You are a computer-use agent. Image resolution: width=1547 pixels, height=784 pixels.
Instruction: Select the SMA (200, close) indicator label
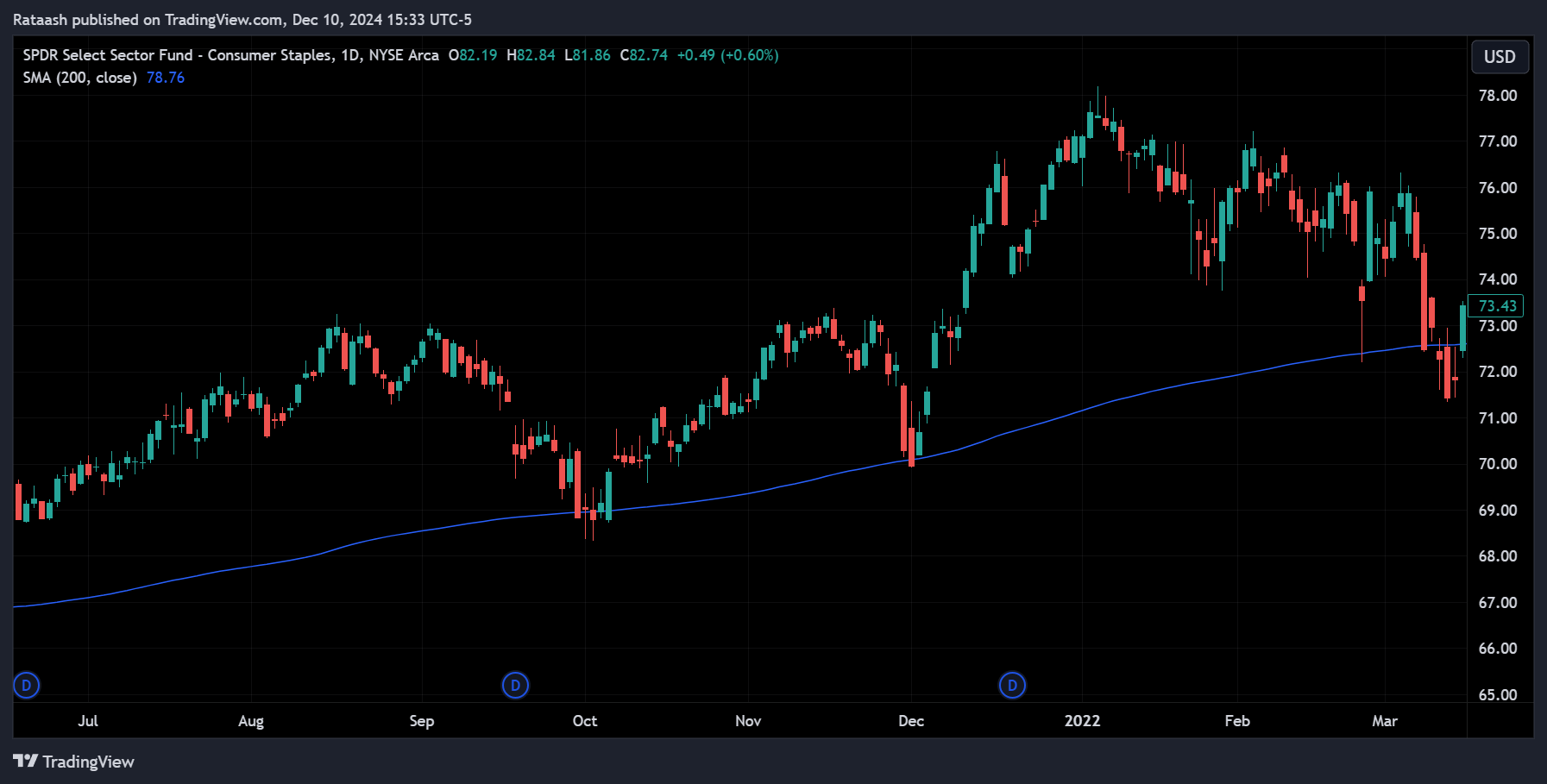tap(80, 78)
